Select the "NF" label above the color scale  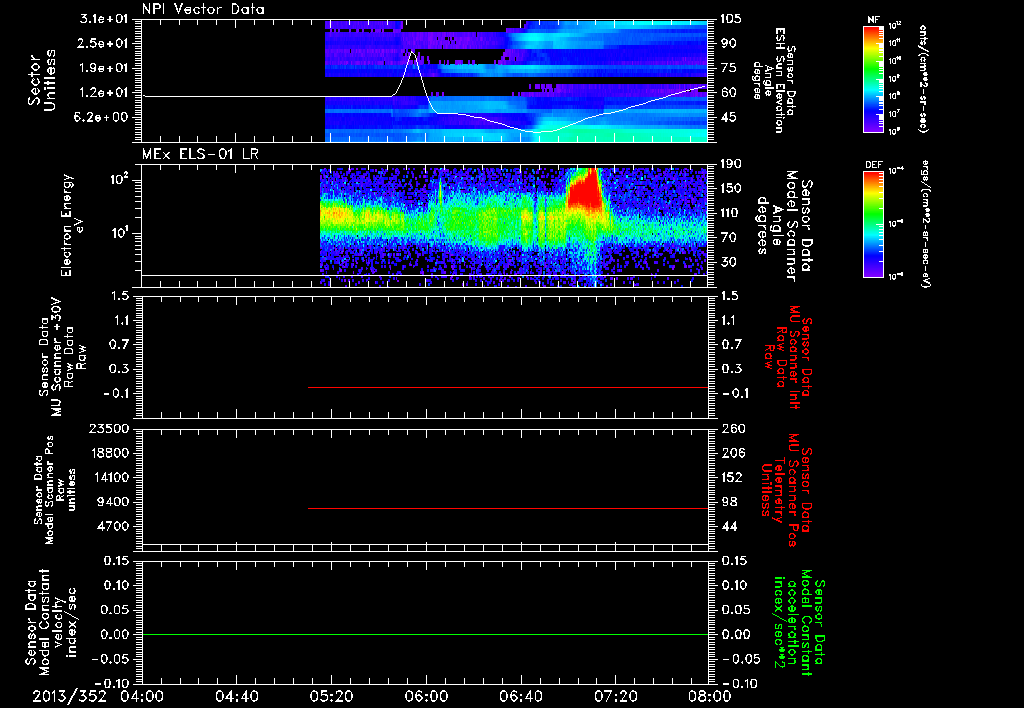point(873,20)
